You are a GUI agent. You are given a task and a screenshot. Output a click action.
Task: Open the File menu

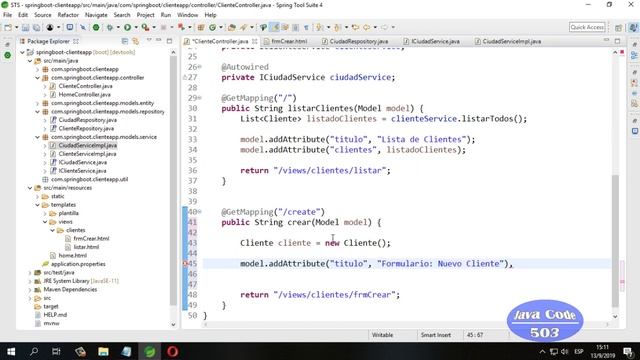(7, 15)
